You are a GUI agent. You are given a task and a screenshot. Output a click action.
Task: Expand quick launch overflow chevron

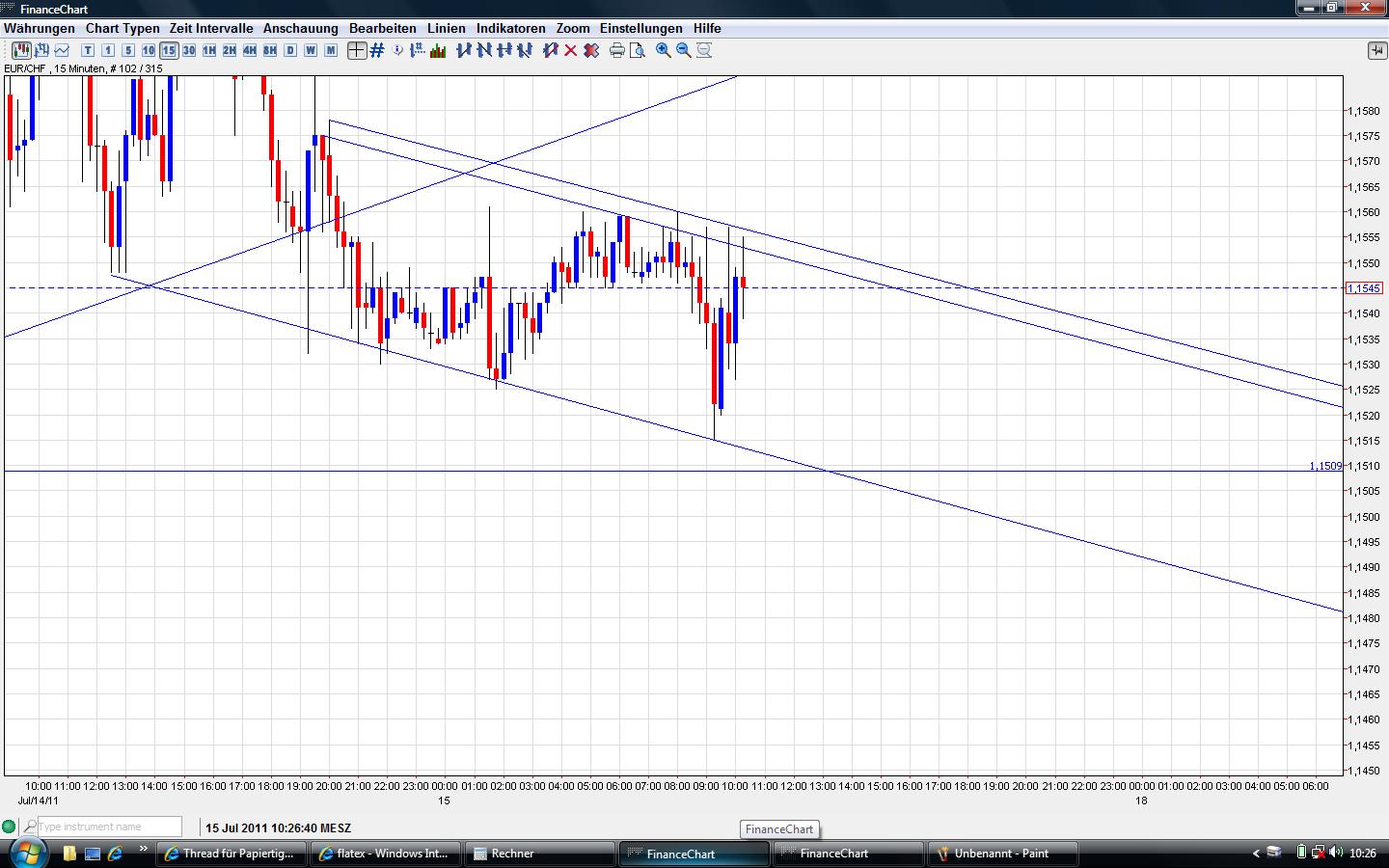tap(143, 850)
